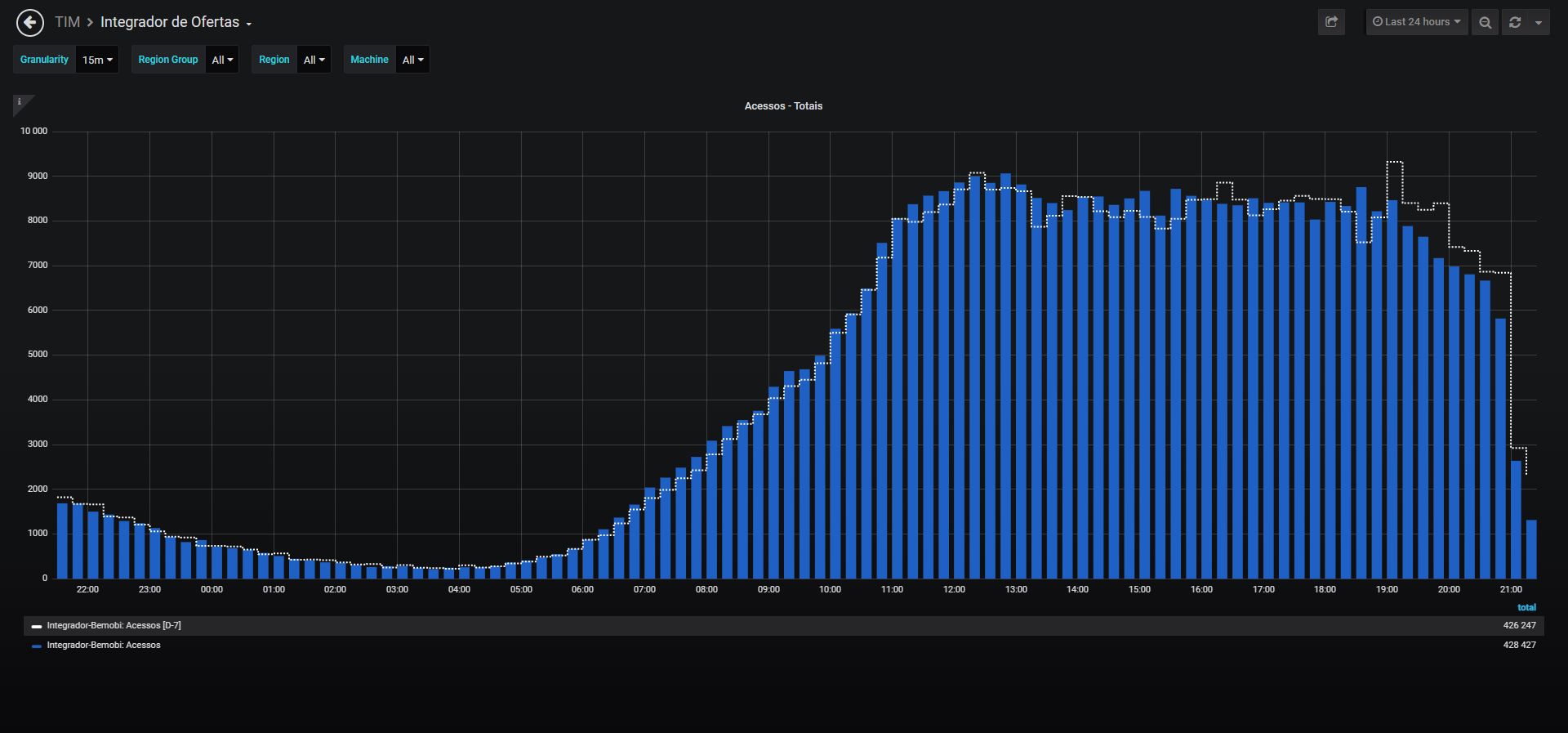Image resolution: width=1568 pixels, height=733 pixels.
Task: Open the Region Group All dropdown
Action: tap(222, 60)
